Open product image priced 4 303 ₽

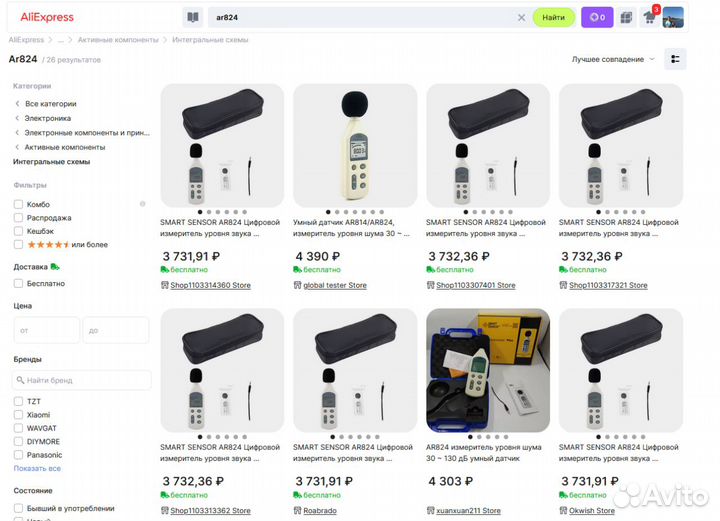488,370
